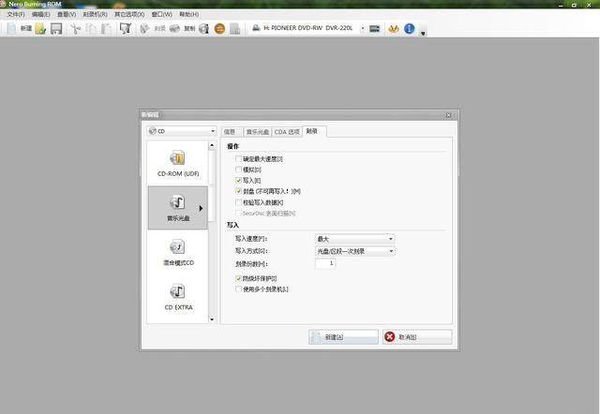Image resolution: width=600 pixels, height=414 pixels.
Task: Expand the toolbar overflow arrow
Action: [423, 33]
